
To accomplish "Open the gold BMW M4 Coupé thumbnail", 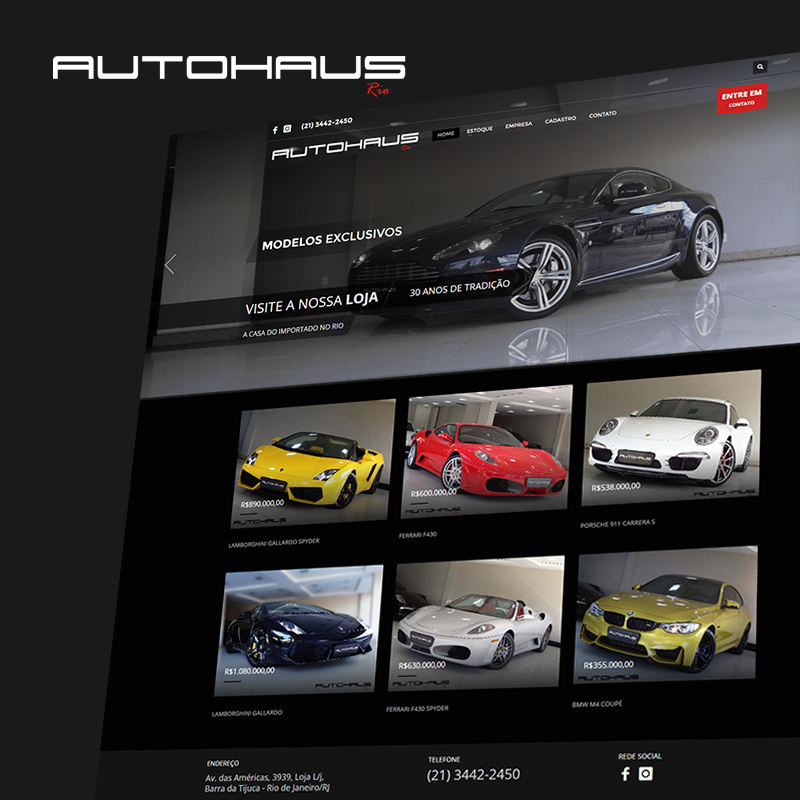I will pyautogui.click(x=665, y=615).
